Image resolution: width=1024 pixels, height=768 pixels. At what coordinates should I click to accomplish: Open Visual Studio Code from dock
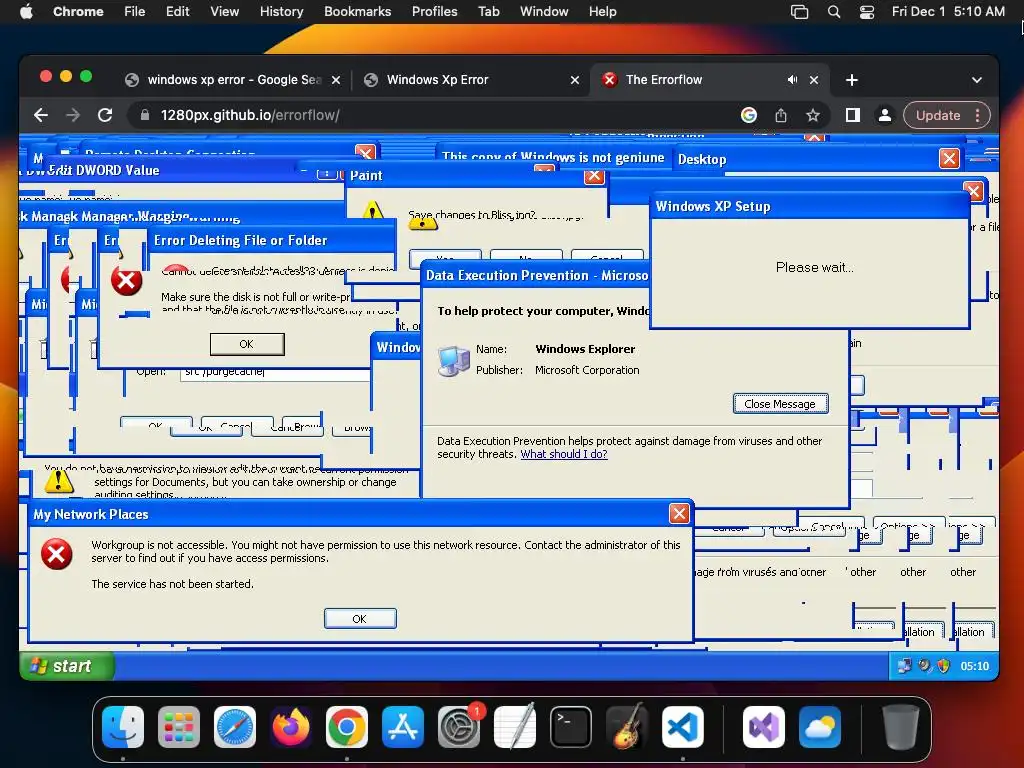tap(683, 727)
